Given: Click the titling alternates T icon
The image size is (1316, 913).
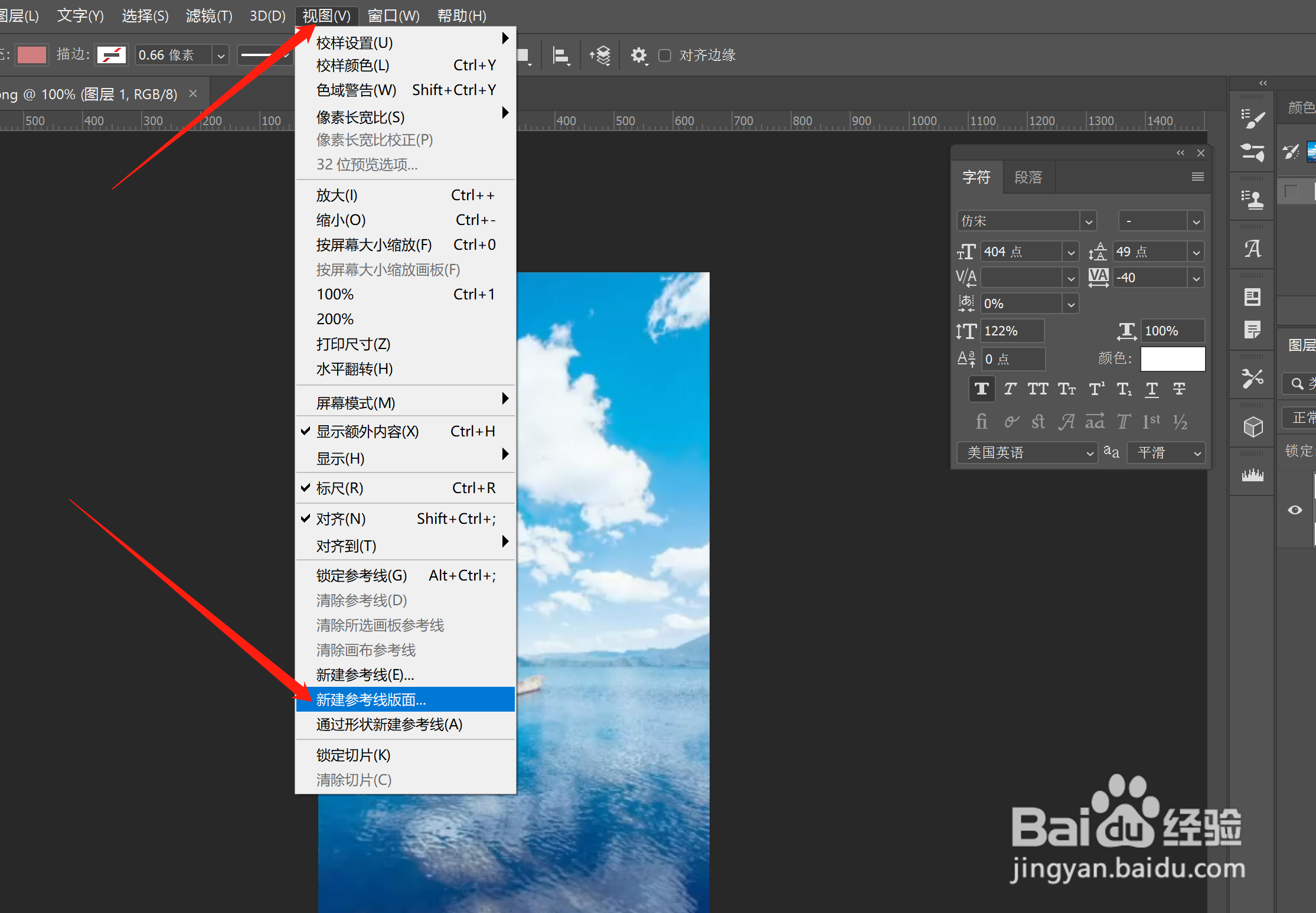Looking at the screenshot, I should point(1124,421).
